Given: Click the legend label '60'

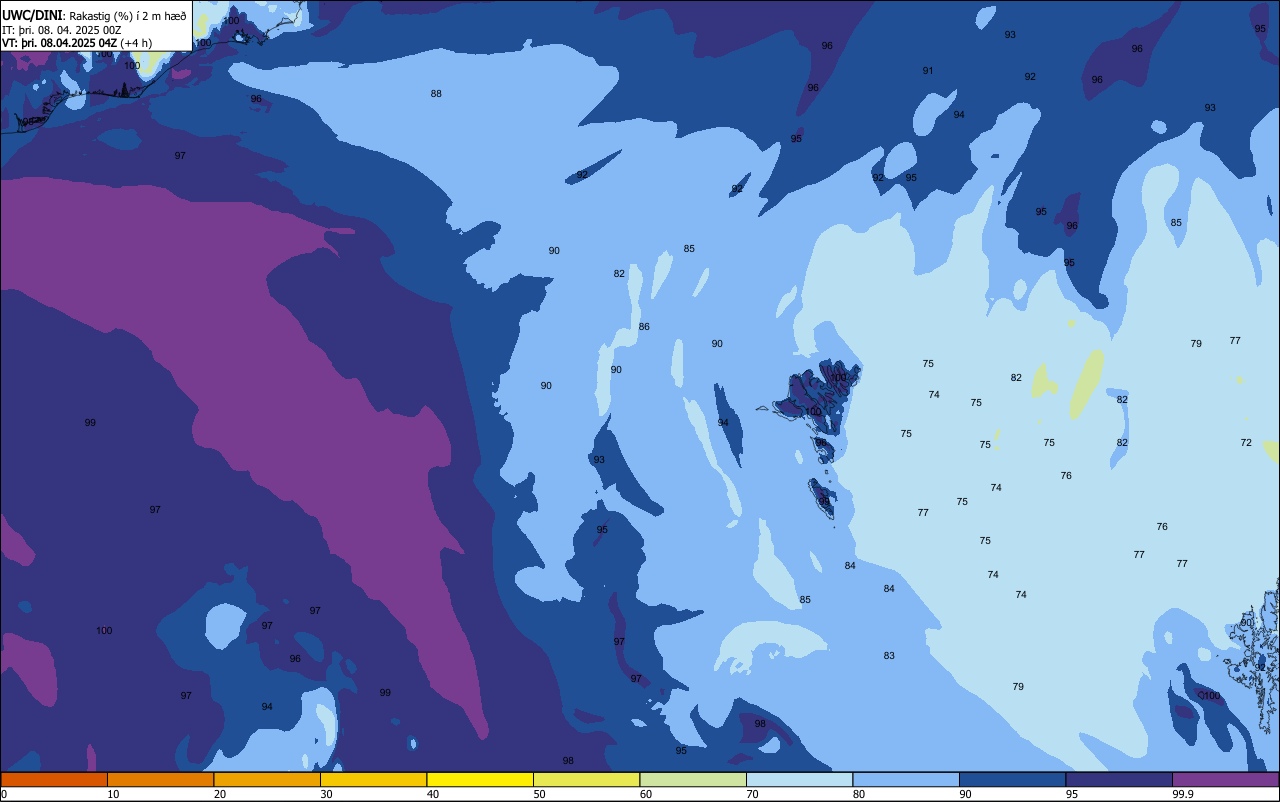Looking at the screenshot, I should point(645,794).
